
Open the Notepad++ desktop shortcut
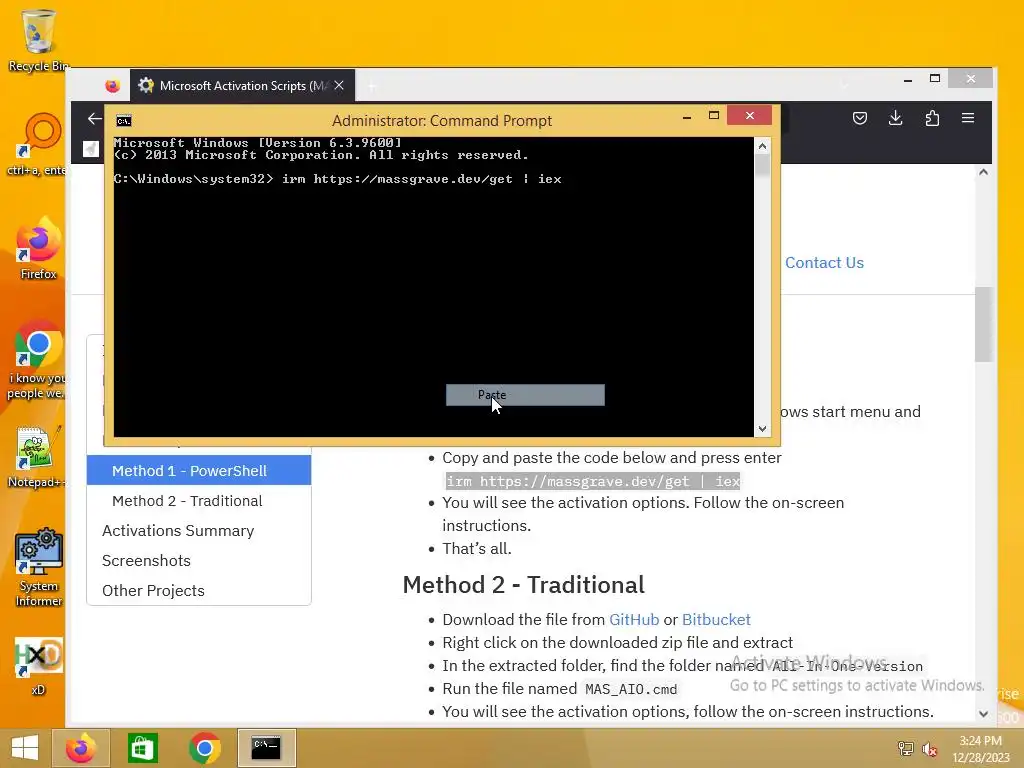point(36,457)
